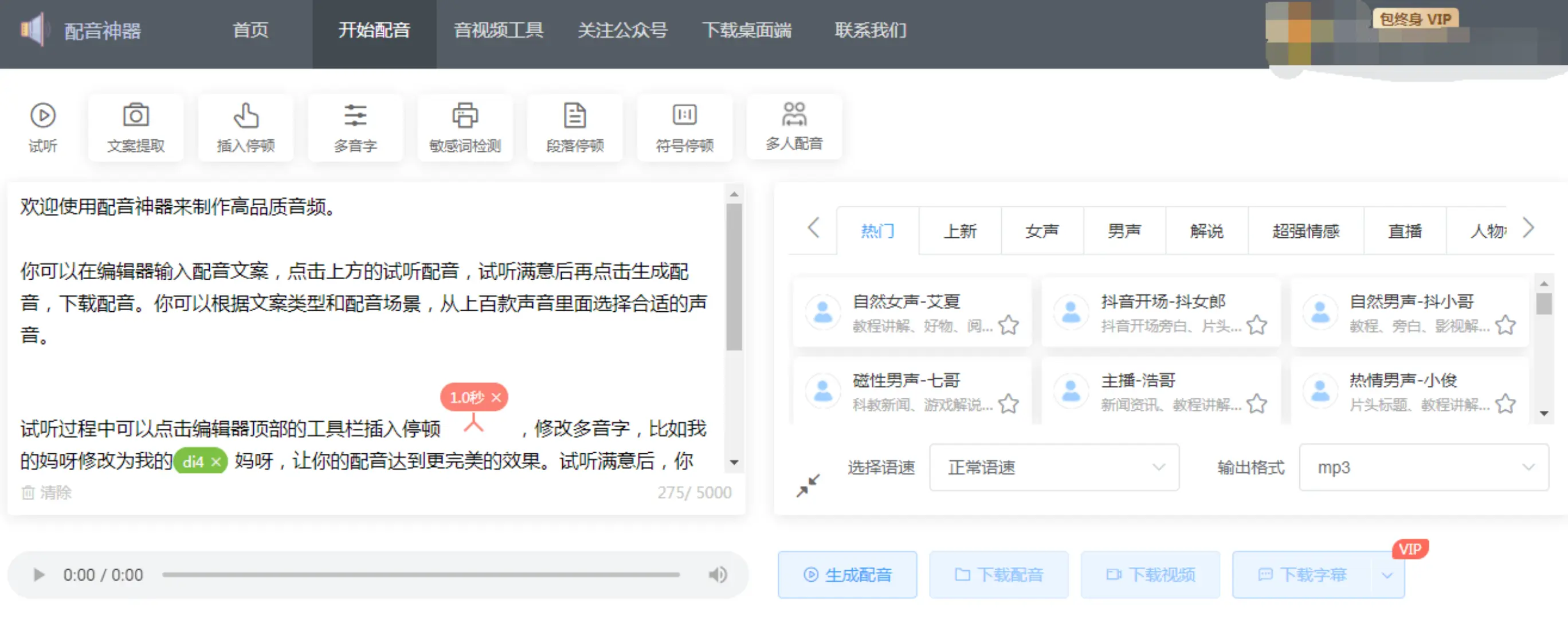Click the 生成配音 button
This screenshot has height=623, width=1568.
(x=847, y=575)
